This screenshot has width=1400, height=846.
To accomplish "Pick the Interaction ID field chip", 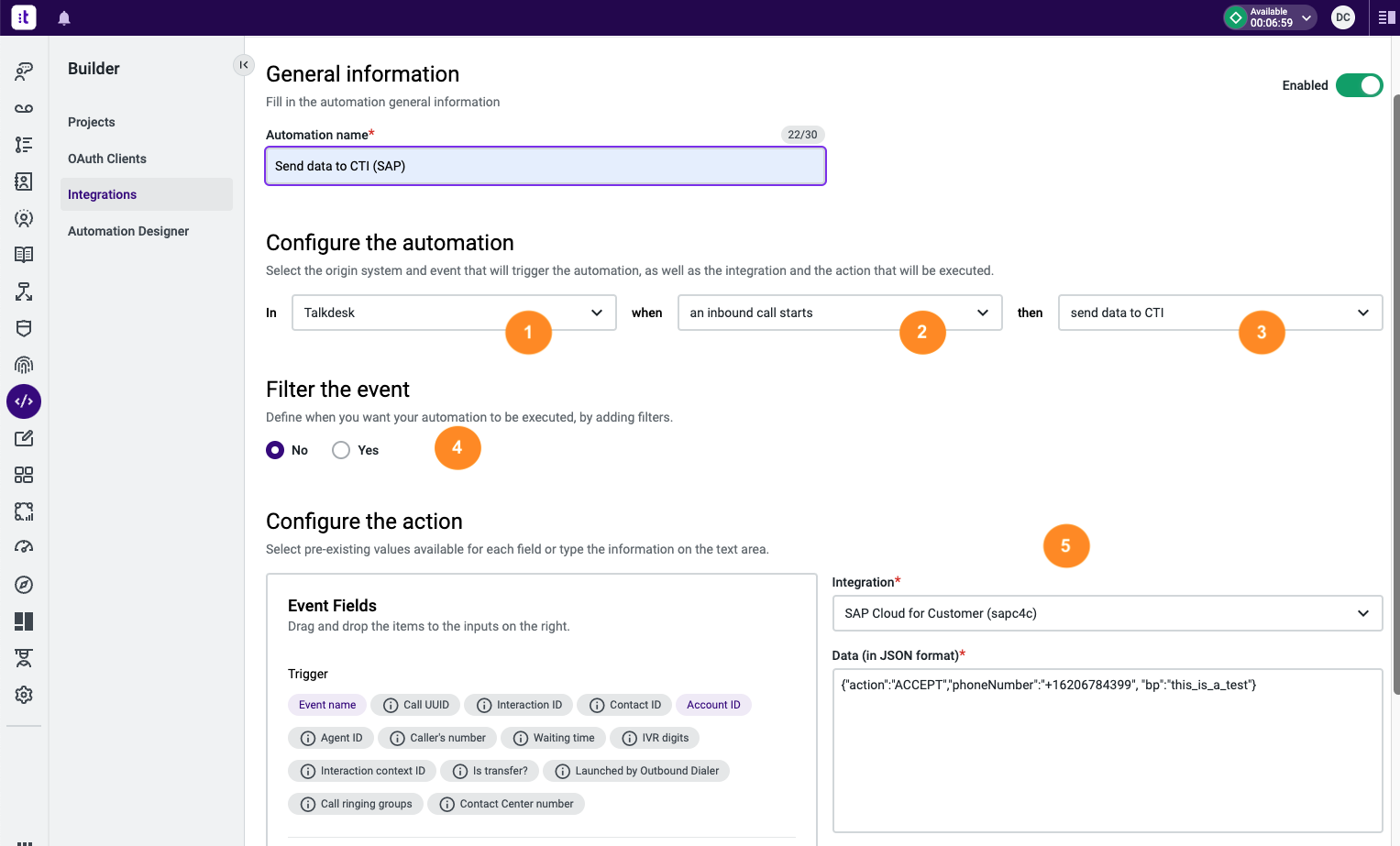I will (x=519, y=705).
